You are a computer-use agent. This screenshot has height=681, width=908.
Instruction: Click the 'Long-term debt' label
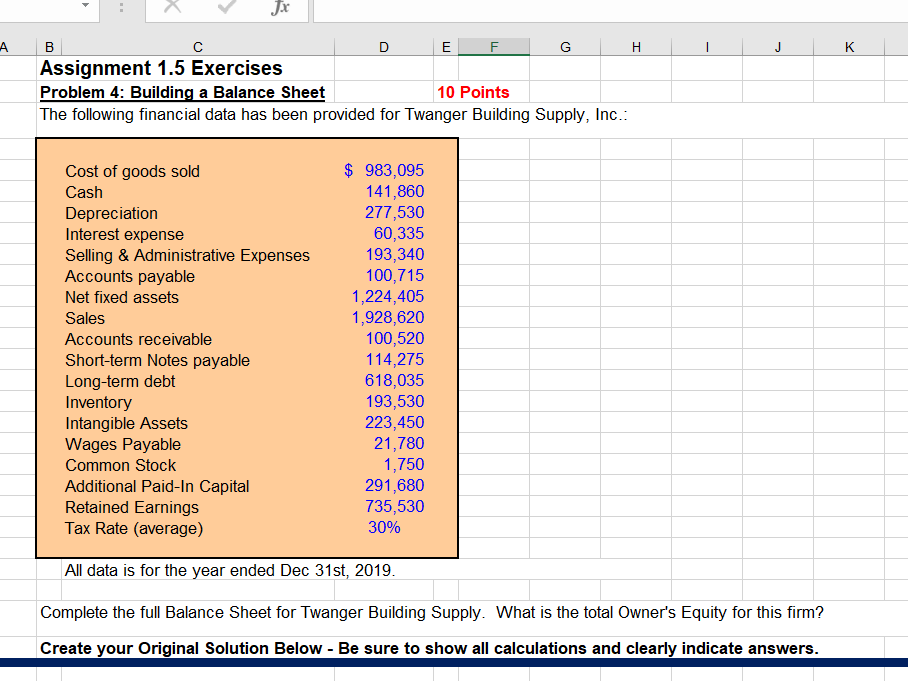tap(120, 382)
